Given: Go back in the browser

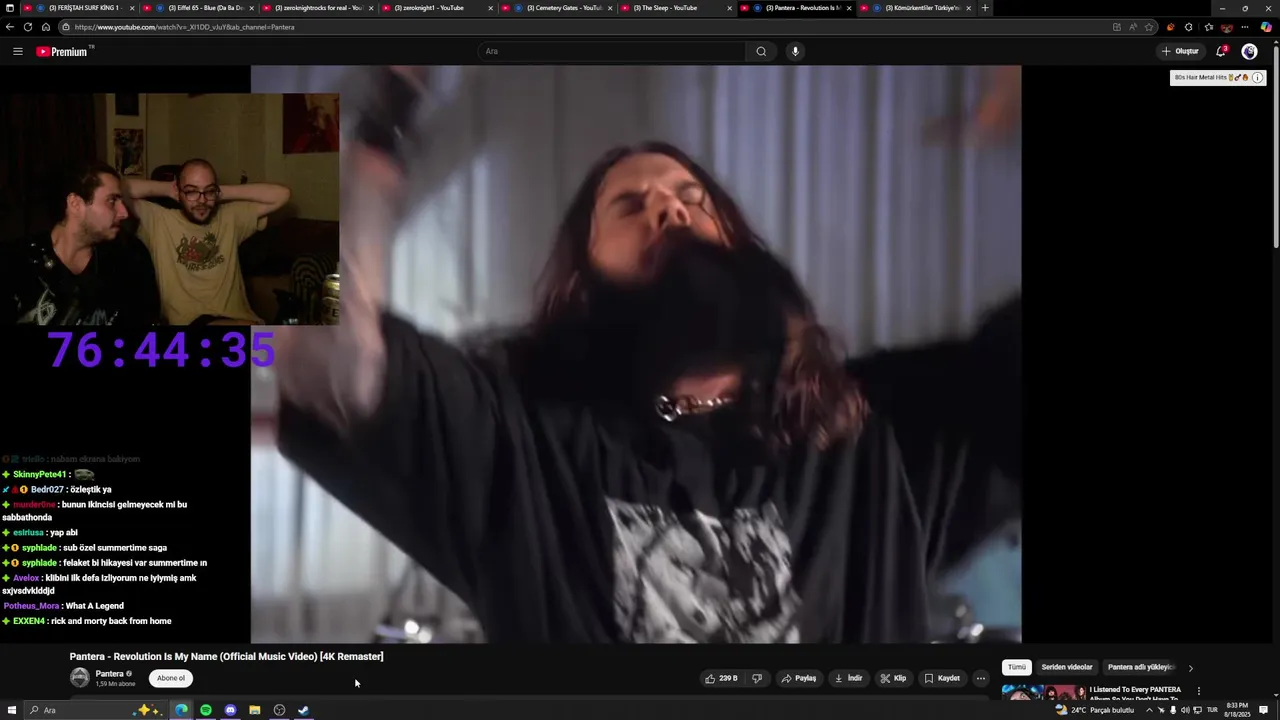Looking at the screenshot, I should pyautogui.click(x=10, y=27).
